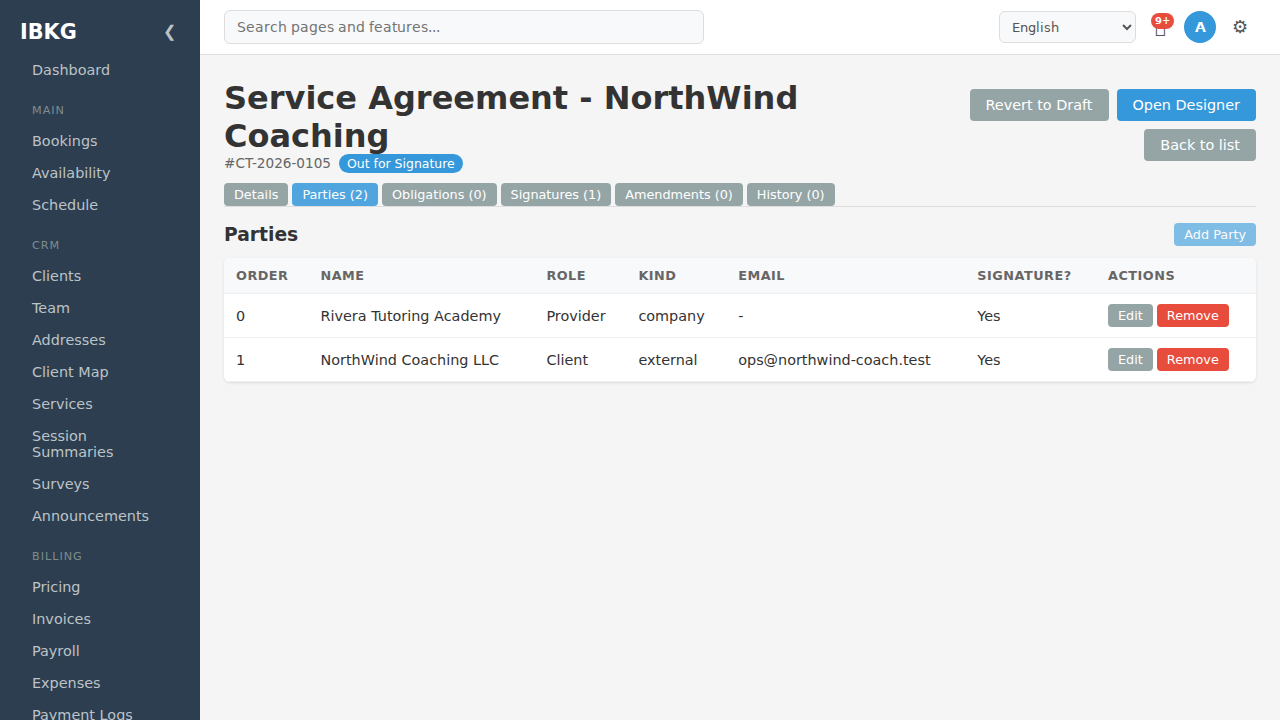The height and width of the screenshot is (720, 1280).
Task: Open Payroll page
Action: coord(56,651)
